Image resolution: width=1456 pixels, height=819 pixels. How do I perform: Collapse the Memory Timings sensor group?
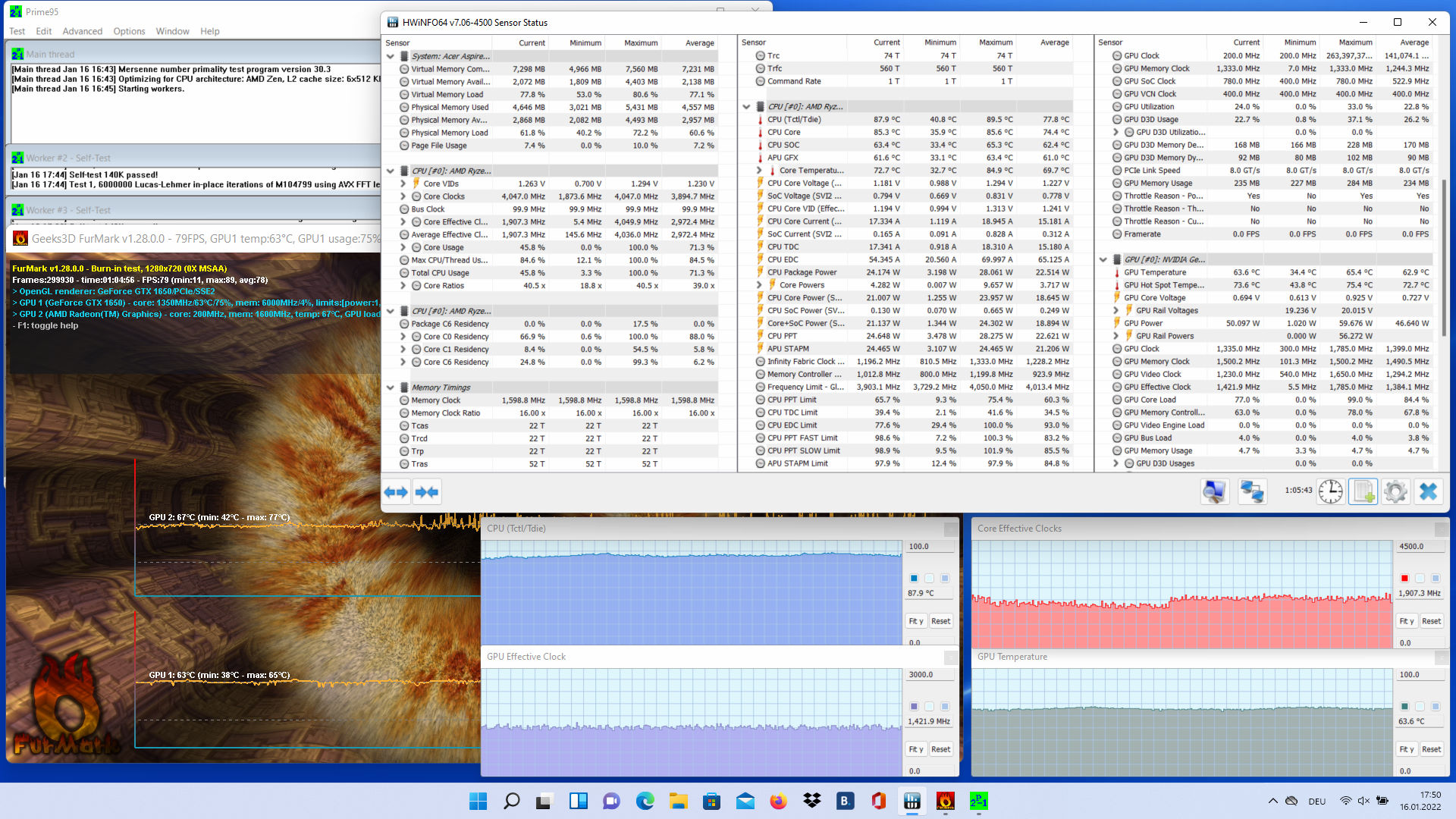coord(391,388)
